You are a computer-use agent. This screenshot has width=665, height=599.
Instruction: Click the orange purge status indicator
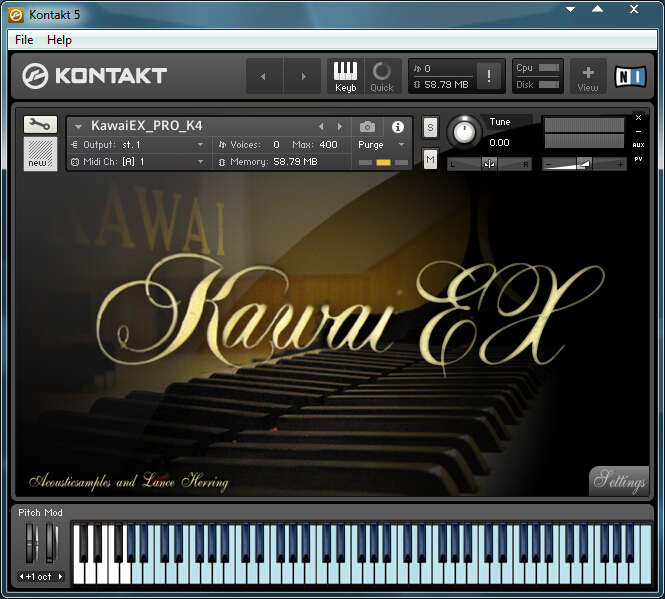(x=383, y=162)
